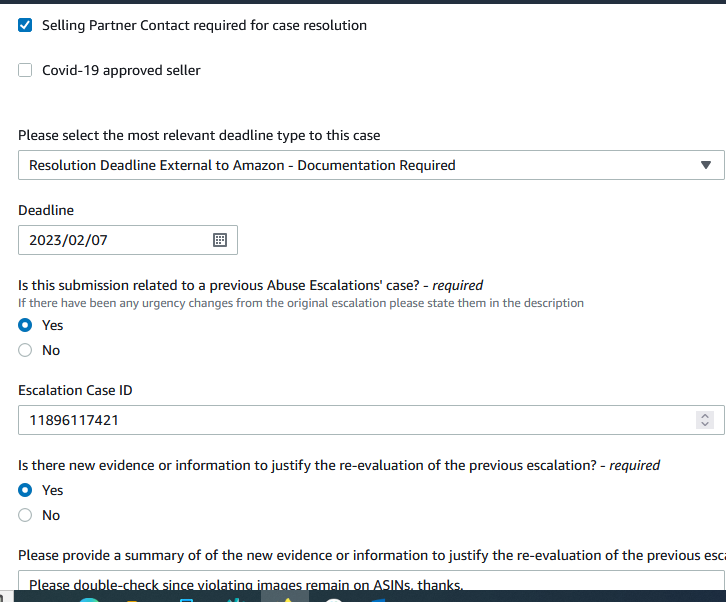Image resolution: width=726 pixels, height=602 pixels.
Task: Click the dropdown arrow beside Documentation Required
Action: 706,165
